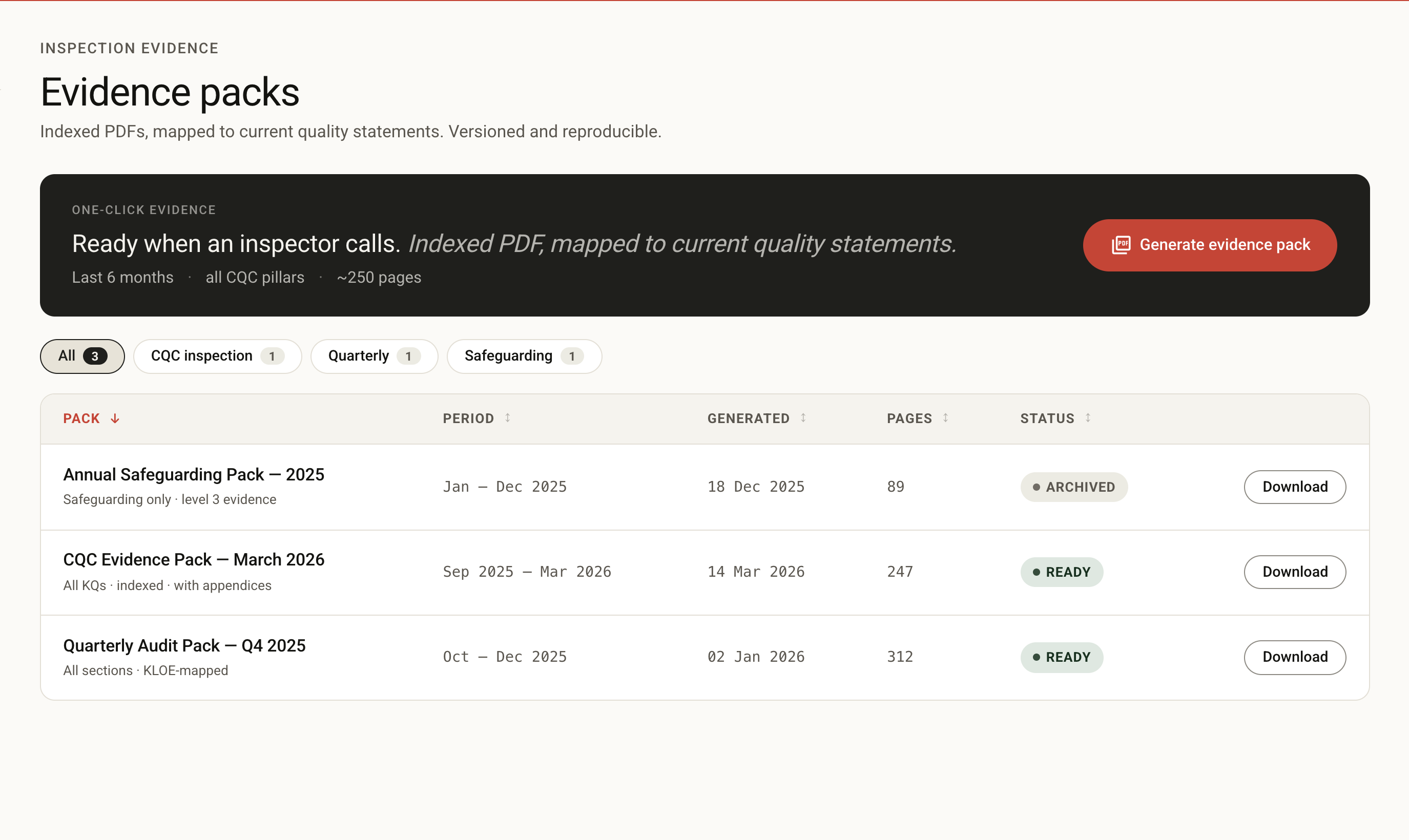Filter by CQC inspection packs
Viewport: 1409px width, 840px height.
click(x=217, y=356)
